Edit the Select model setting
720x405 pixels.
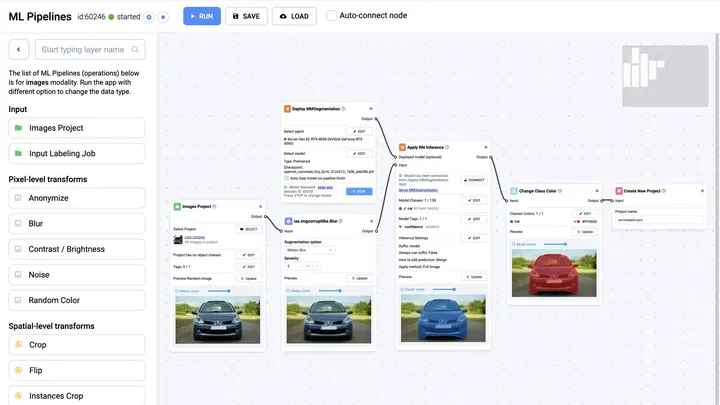(x=359, y=153)
